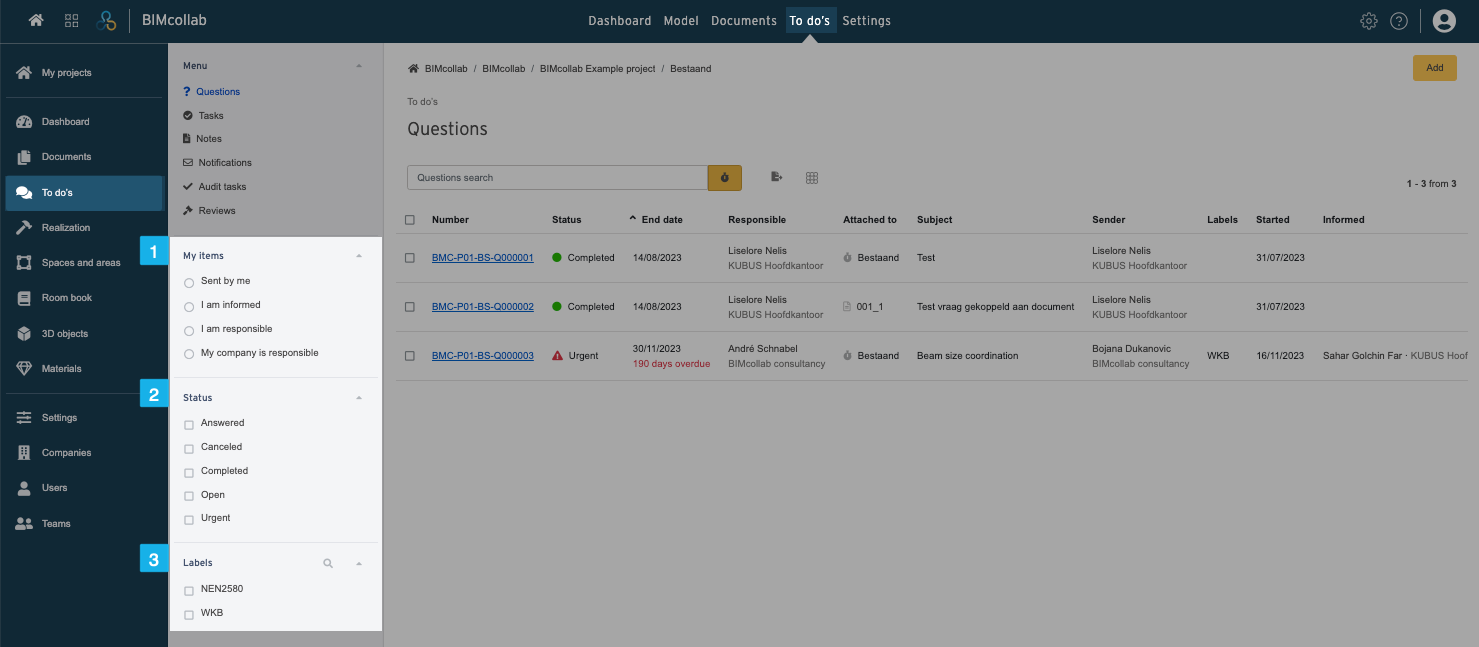Image resolution: width=1479 pixels, height=647 pixels.
Task: Open the user profile avatar
Action: (x=1444, y=21)
